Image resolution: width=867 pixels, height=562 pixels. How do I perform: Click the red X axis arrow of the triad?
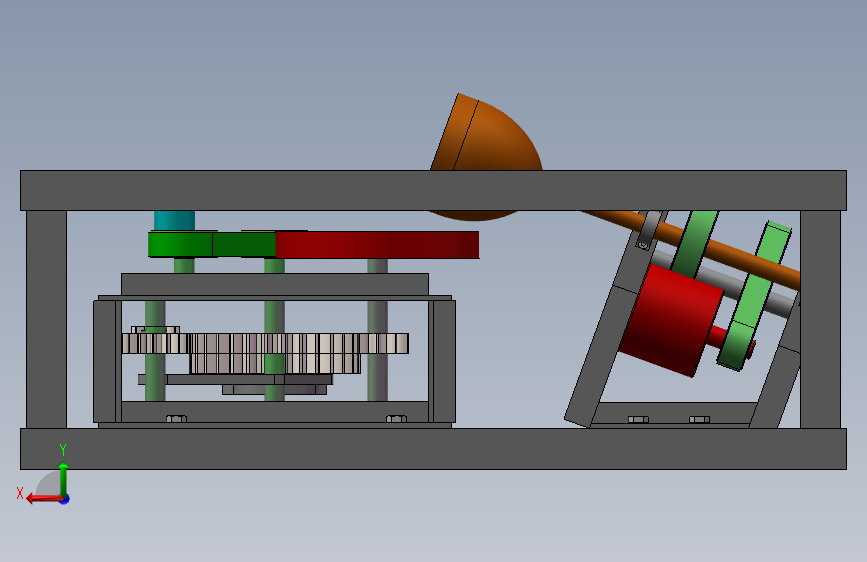tap(44, 498)
